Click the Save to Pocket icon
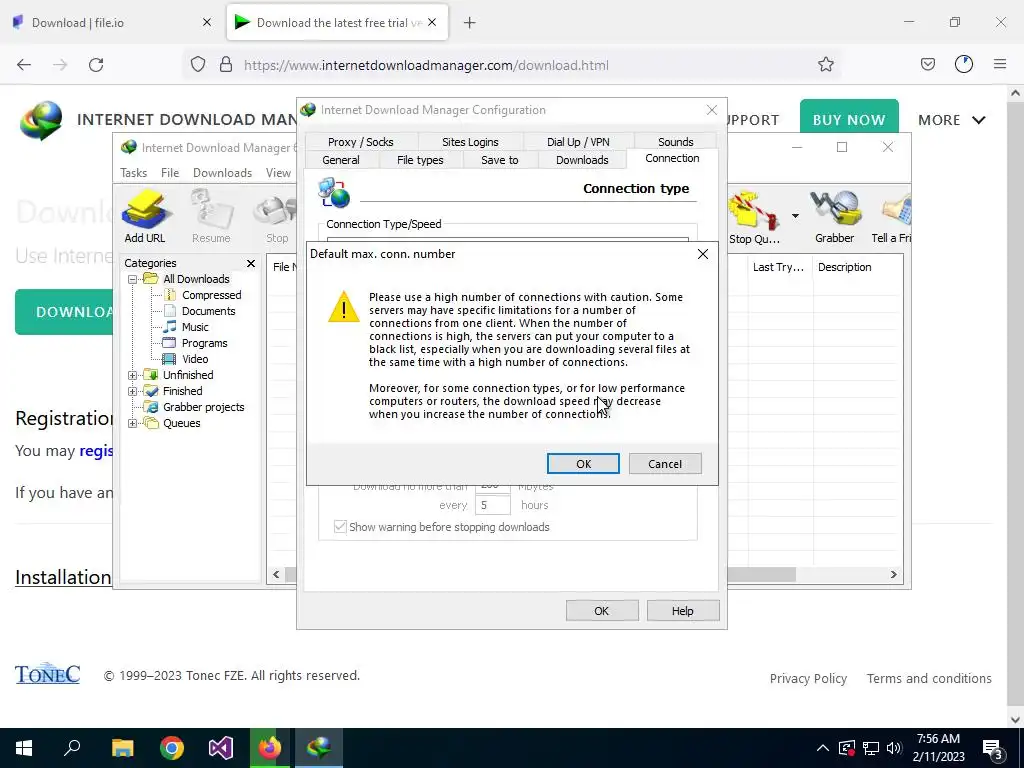This screenshot has height=768, width=1024. pos(928,64)
